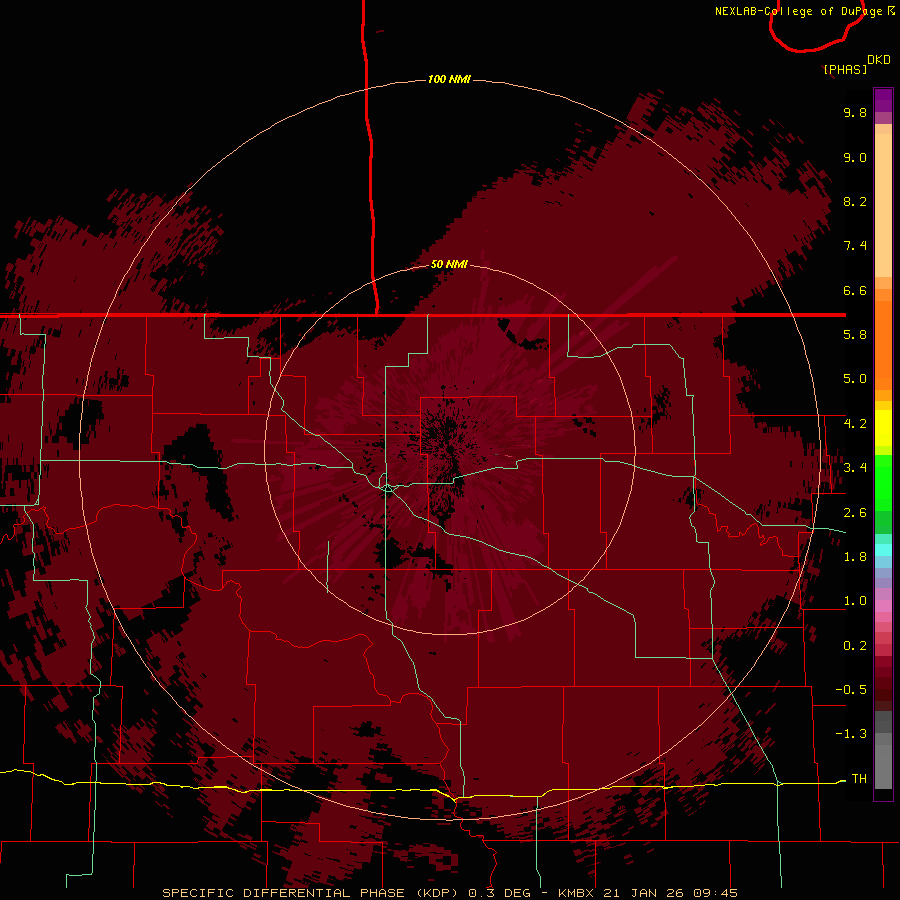
Task: Click the "[PHAS]" units label
Action: coord(845,69)
